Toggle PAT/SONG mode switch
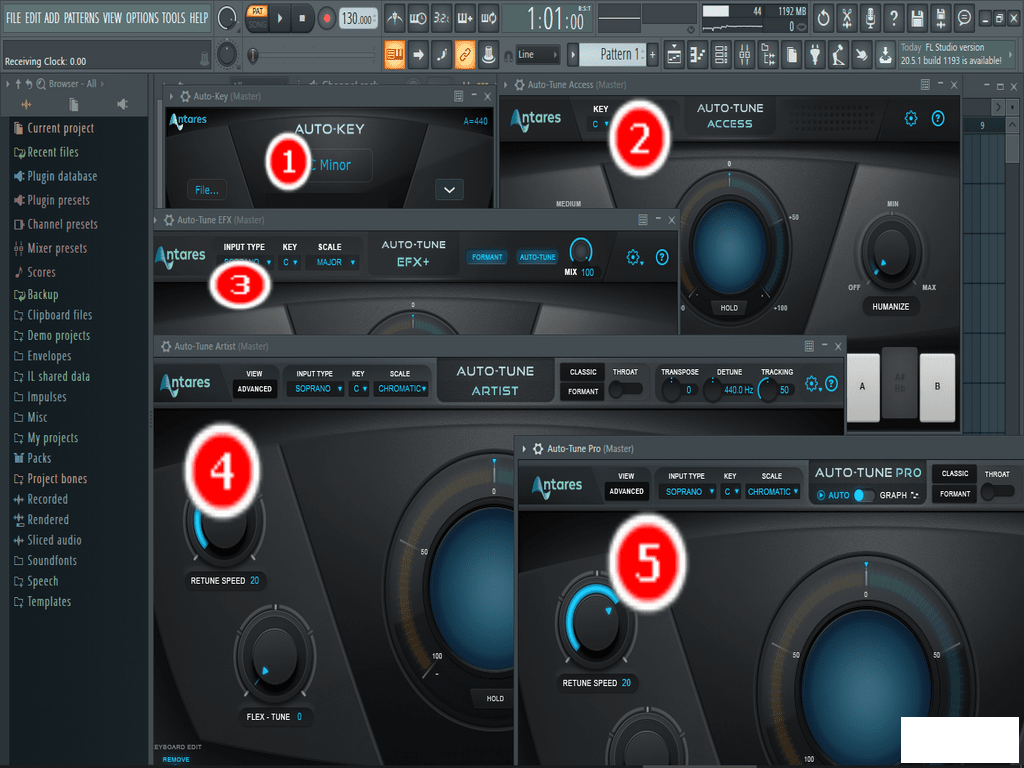The width and height of the screenshot is (1024, 768). [257, 18]
